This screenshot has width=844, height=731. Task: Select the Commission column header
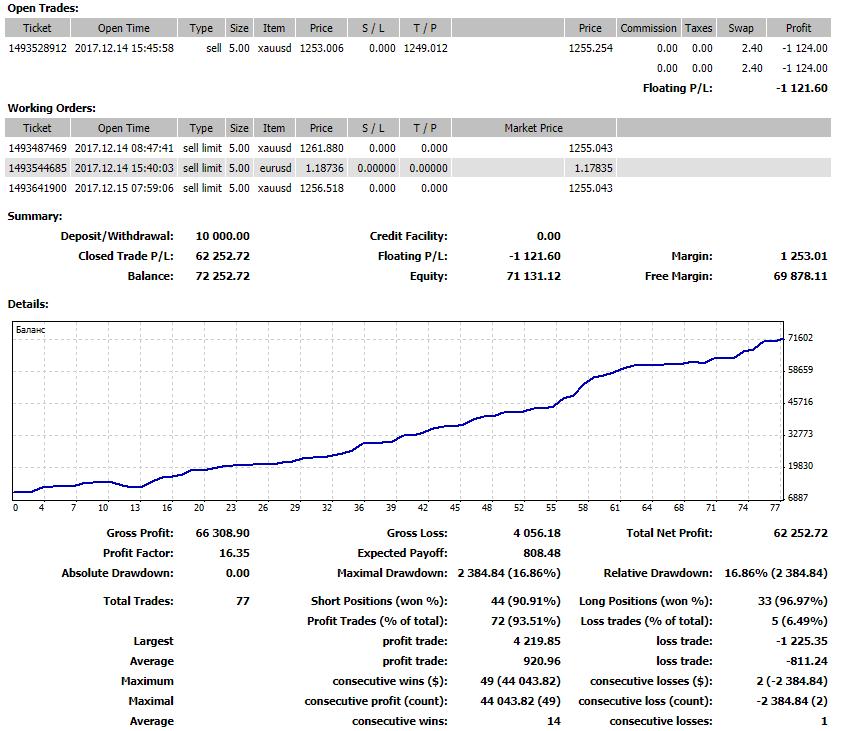tap(649, 28)
